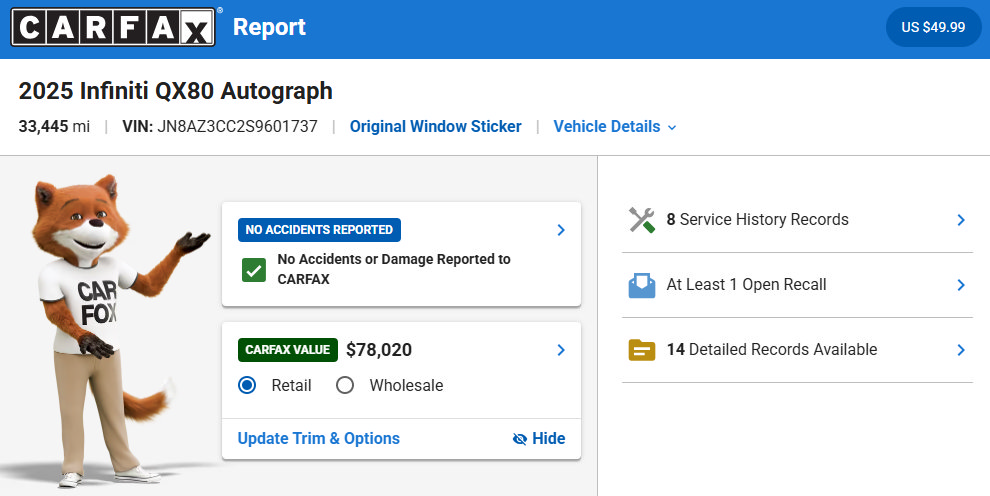Viewport: 990px width, 496px height.
Task: Click the CARFAX logo
Action: [114, 27]
